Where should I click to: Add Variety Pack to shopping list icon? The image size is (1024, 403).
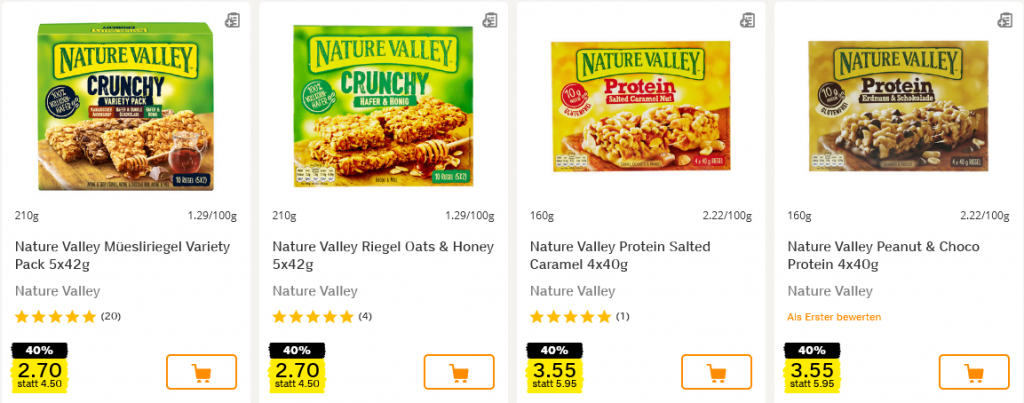pyautogui.click(x=233, y=20)
